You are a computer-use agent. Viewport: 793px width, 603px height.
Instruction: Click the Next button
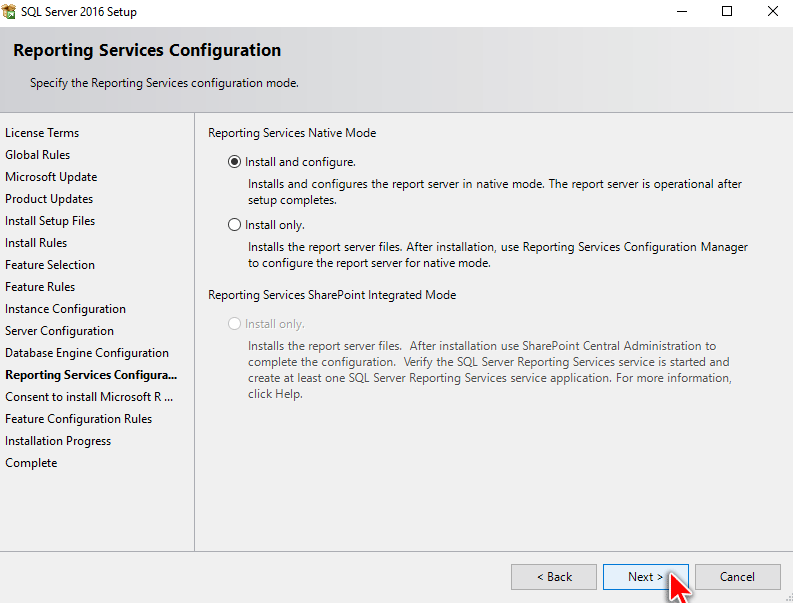pos(645,577)
